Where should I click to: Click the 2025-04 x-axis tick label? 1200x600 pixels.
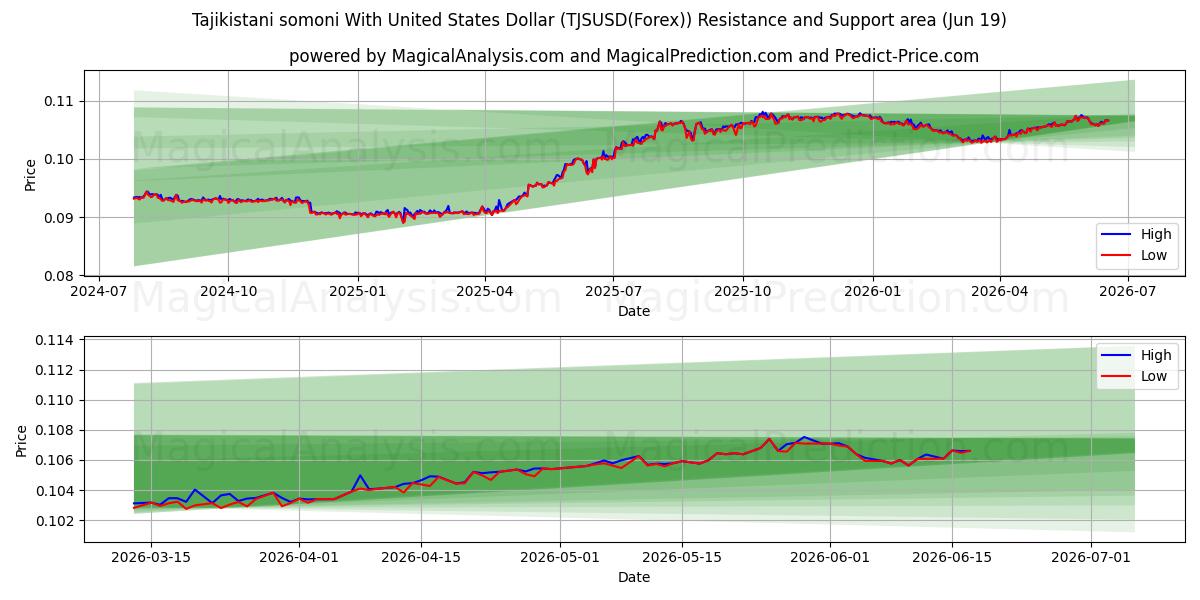tap(485, 292)
